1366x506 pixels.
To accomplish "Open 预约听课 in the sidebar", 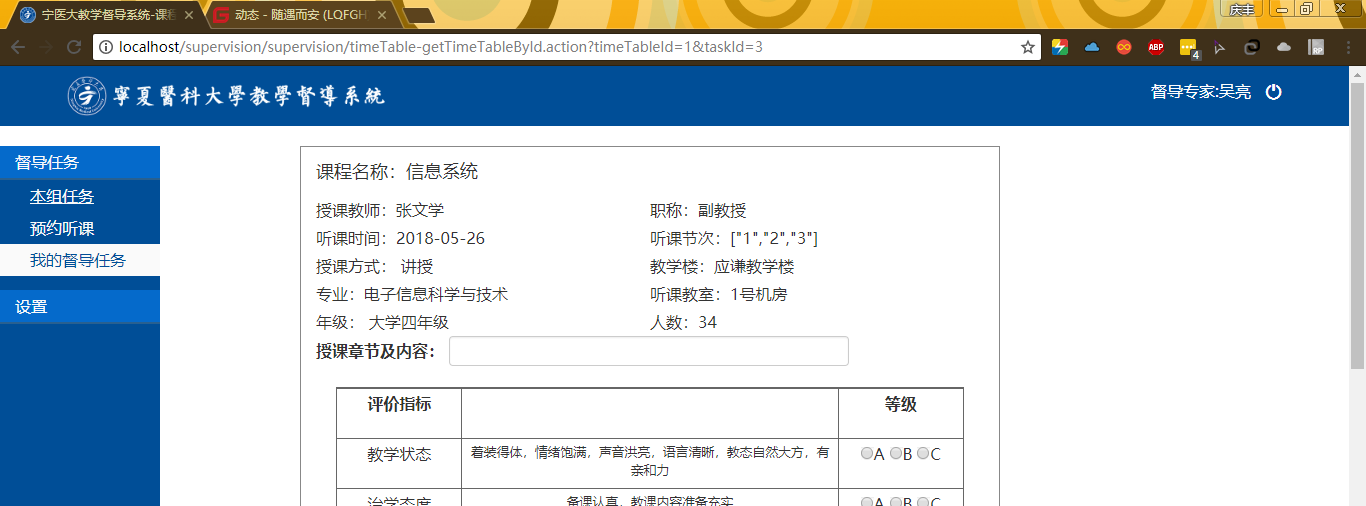I will coord(62,229).
